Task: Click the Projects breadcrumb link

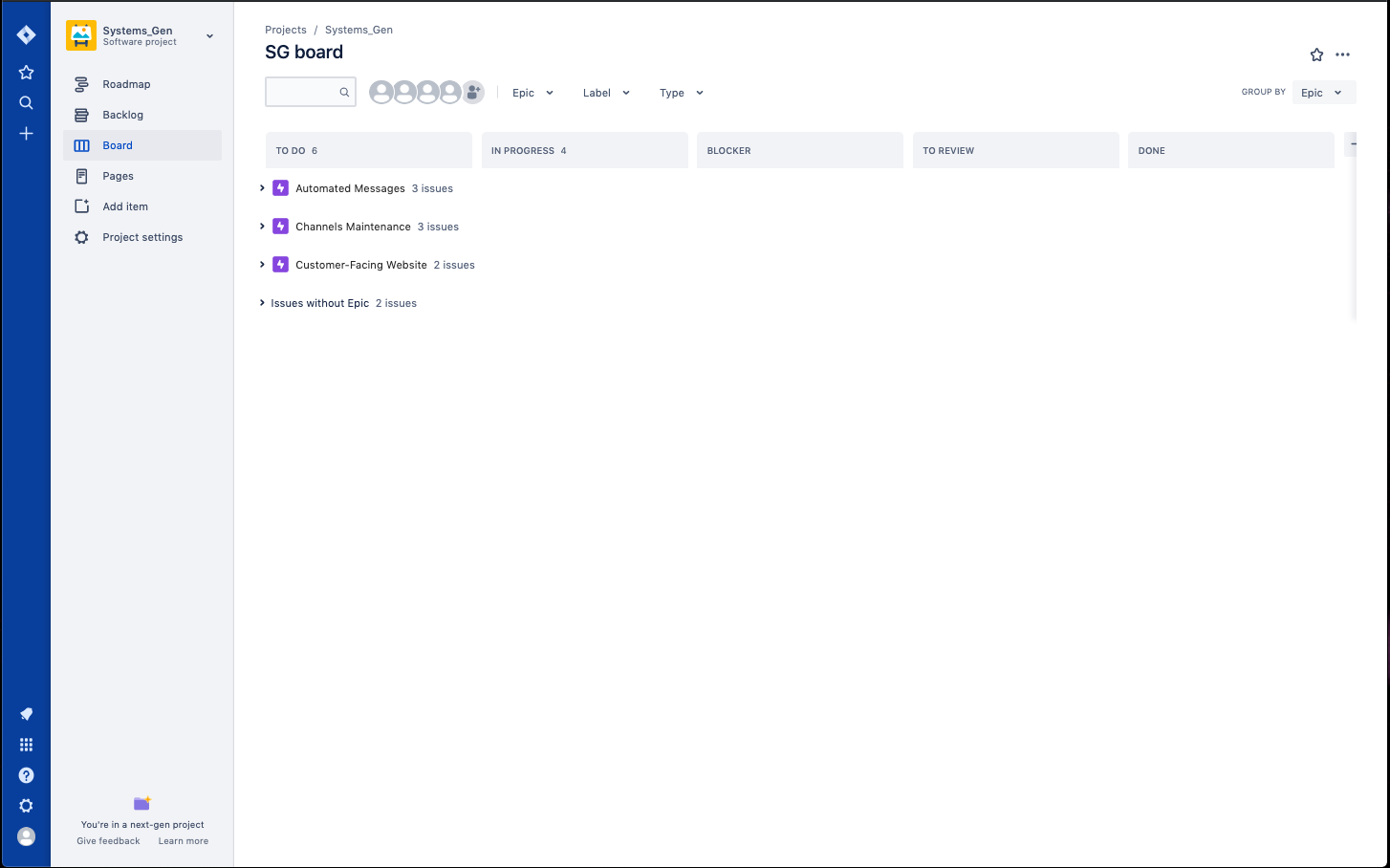Action: (x=286, y=30)
